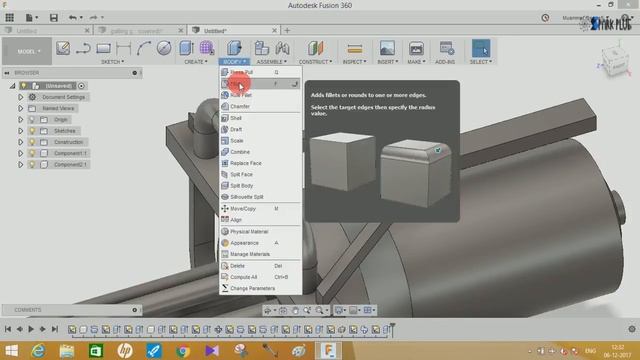Choose Change Parameters menu entry
This screenshot has height=360, width=640.
[260, 288]
